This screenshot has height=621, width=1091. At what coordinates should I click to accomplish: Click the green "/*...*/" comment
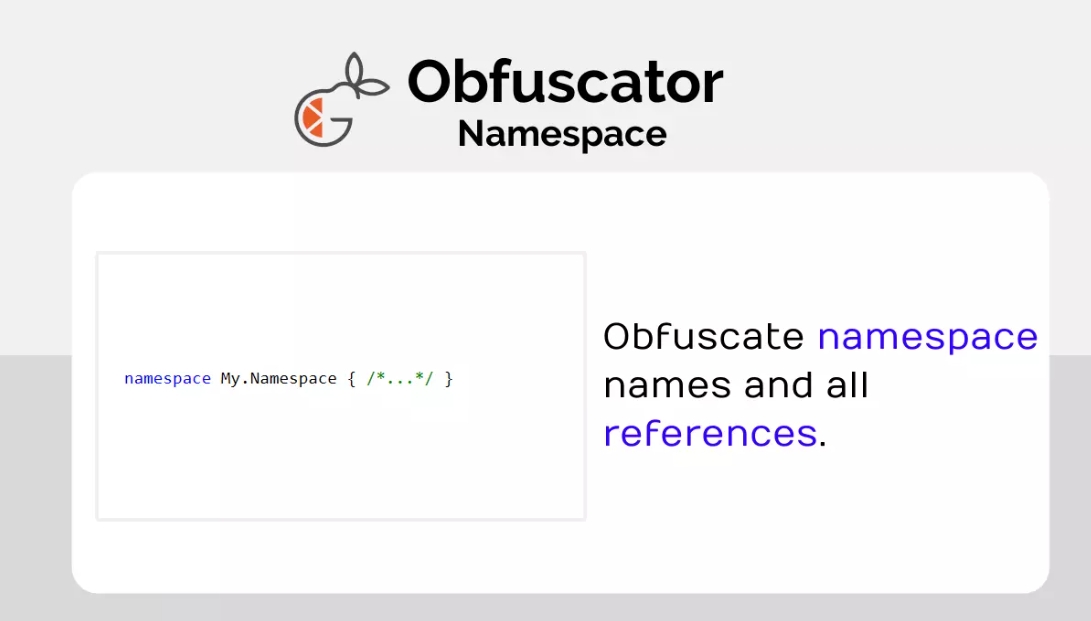coord(400,378)
